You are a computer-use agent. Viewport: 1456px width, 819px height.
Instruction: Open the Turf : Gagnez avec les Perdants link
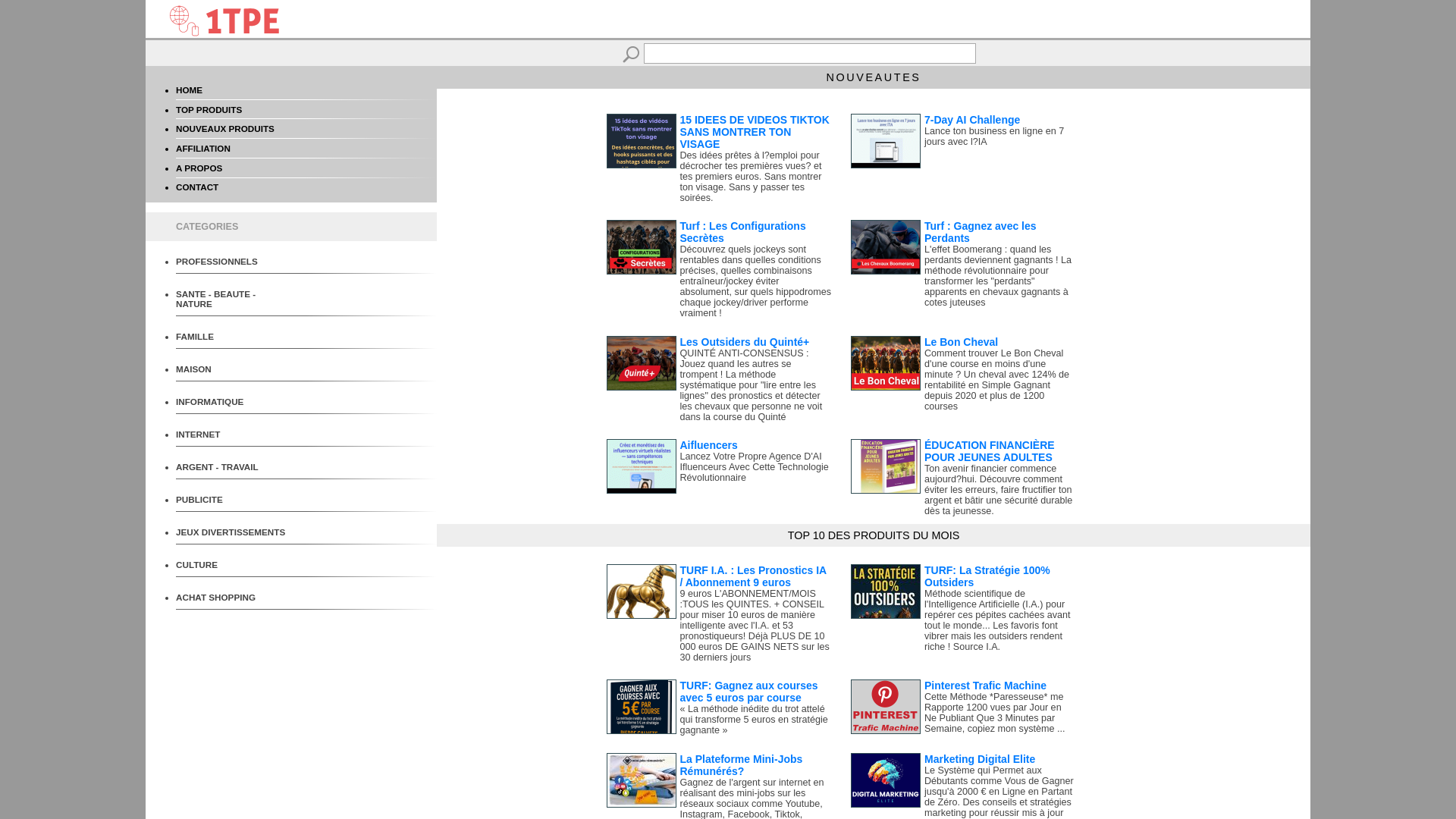[x=979, y=232]
